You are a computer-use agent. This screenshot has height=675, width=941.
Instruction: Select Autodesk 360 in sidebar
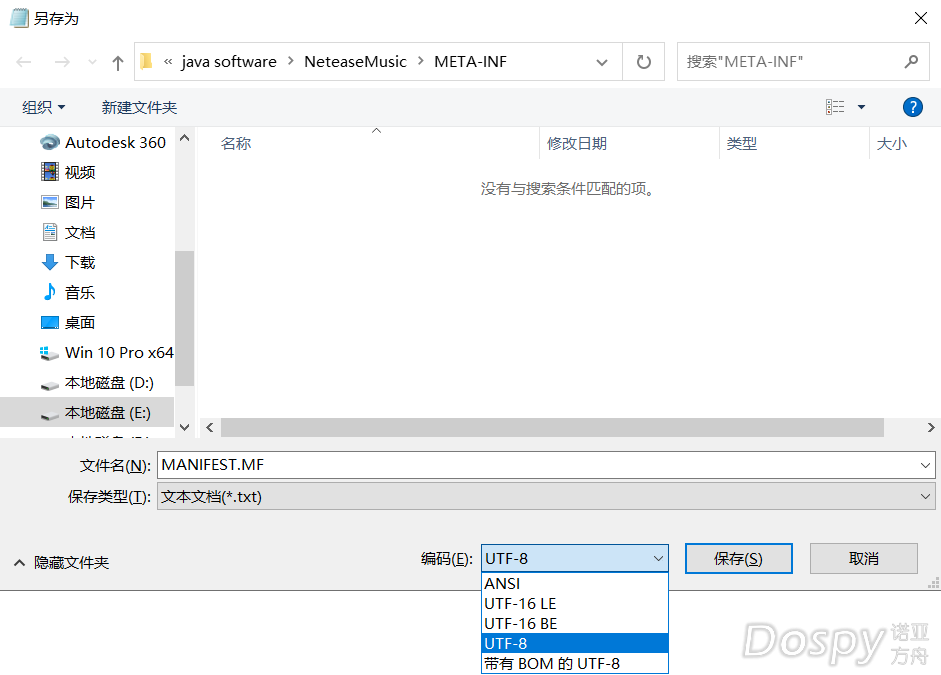[x=115, y=142]
